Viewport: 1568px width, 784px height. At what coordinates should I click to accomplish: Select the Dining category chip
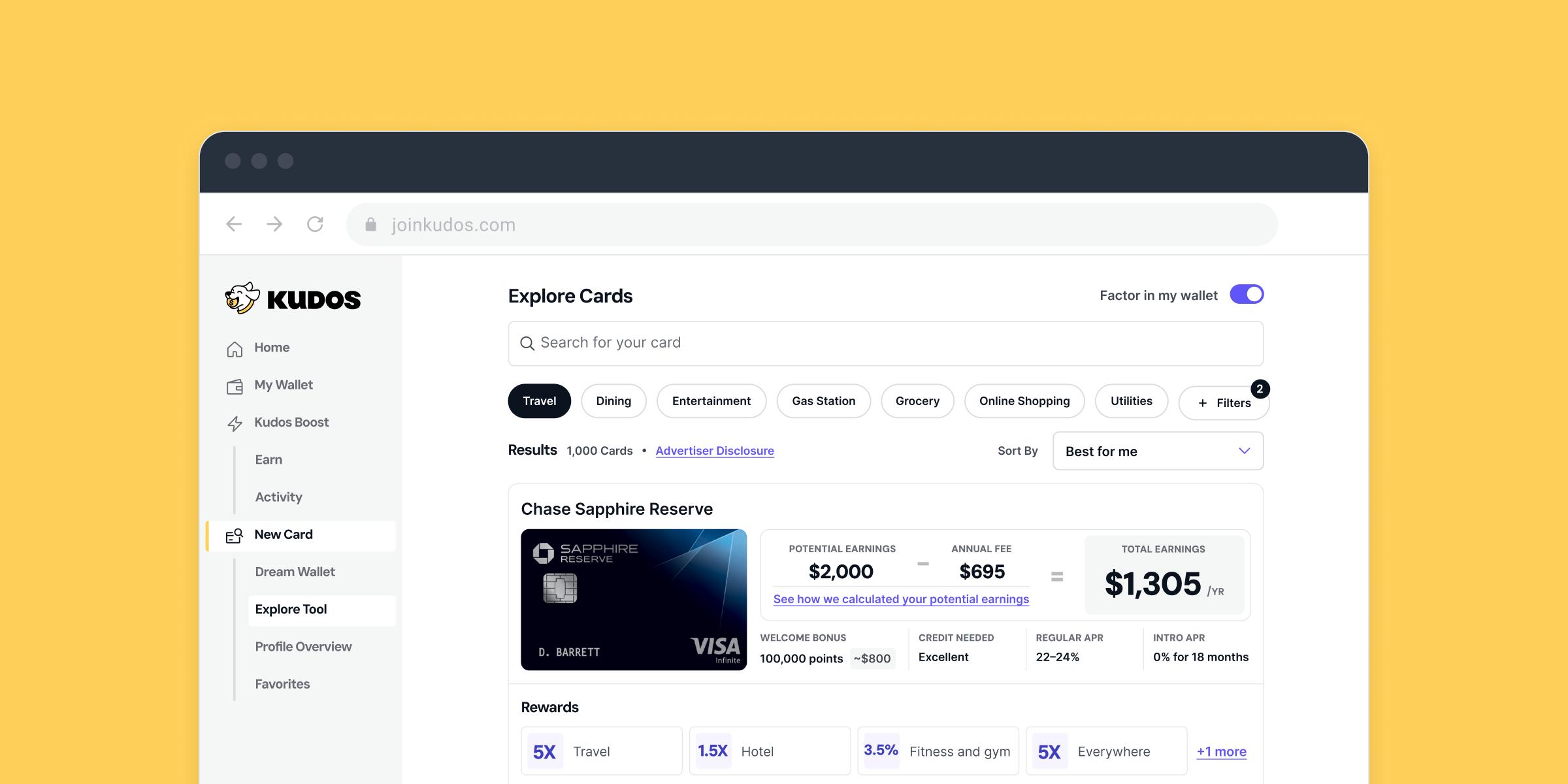pos(613,401)
